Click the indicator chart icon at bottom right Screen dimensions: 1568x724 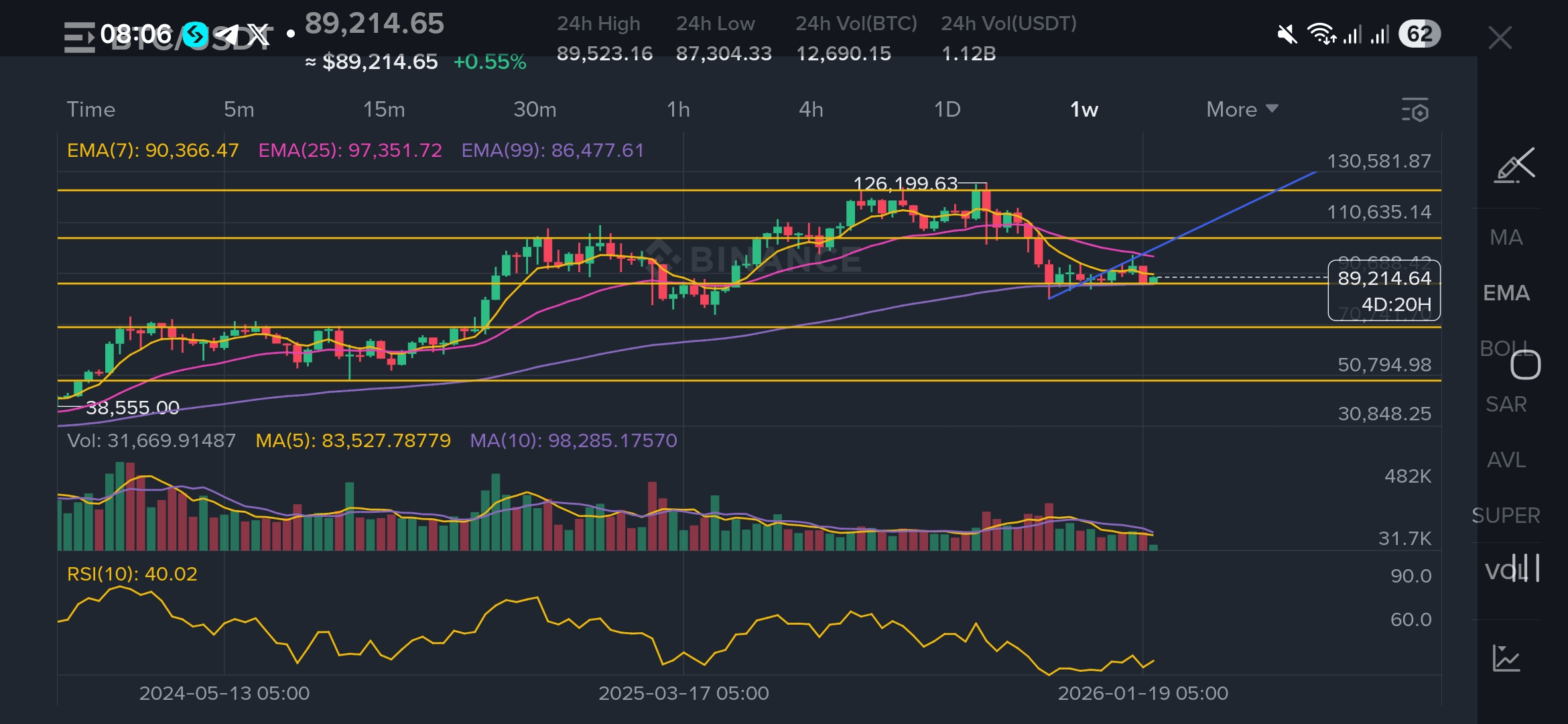(1506, 658)
